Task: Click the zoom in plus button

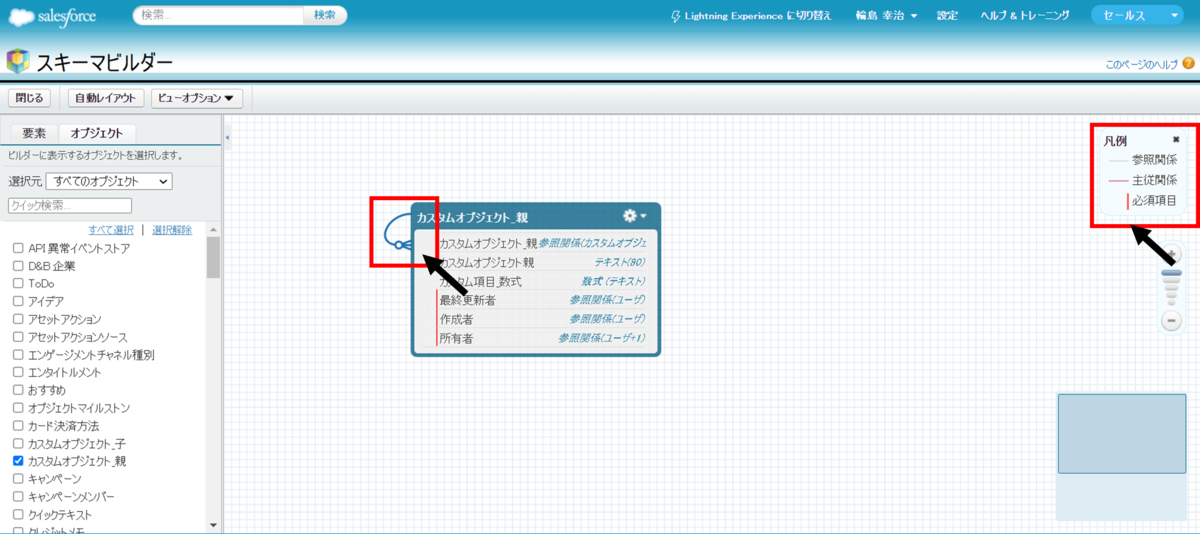Action: (x=1172, y=254)
